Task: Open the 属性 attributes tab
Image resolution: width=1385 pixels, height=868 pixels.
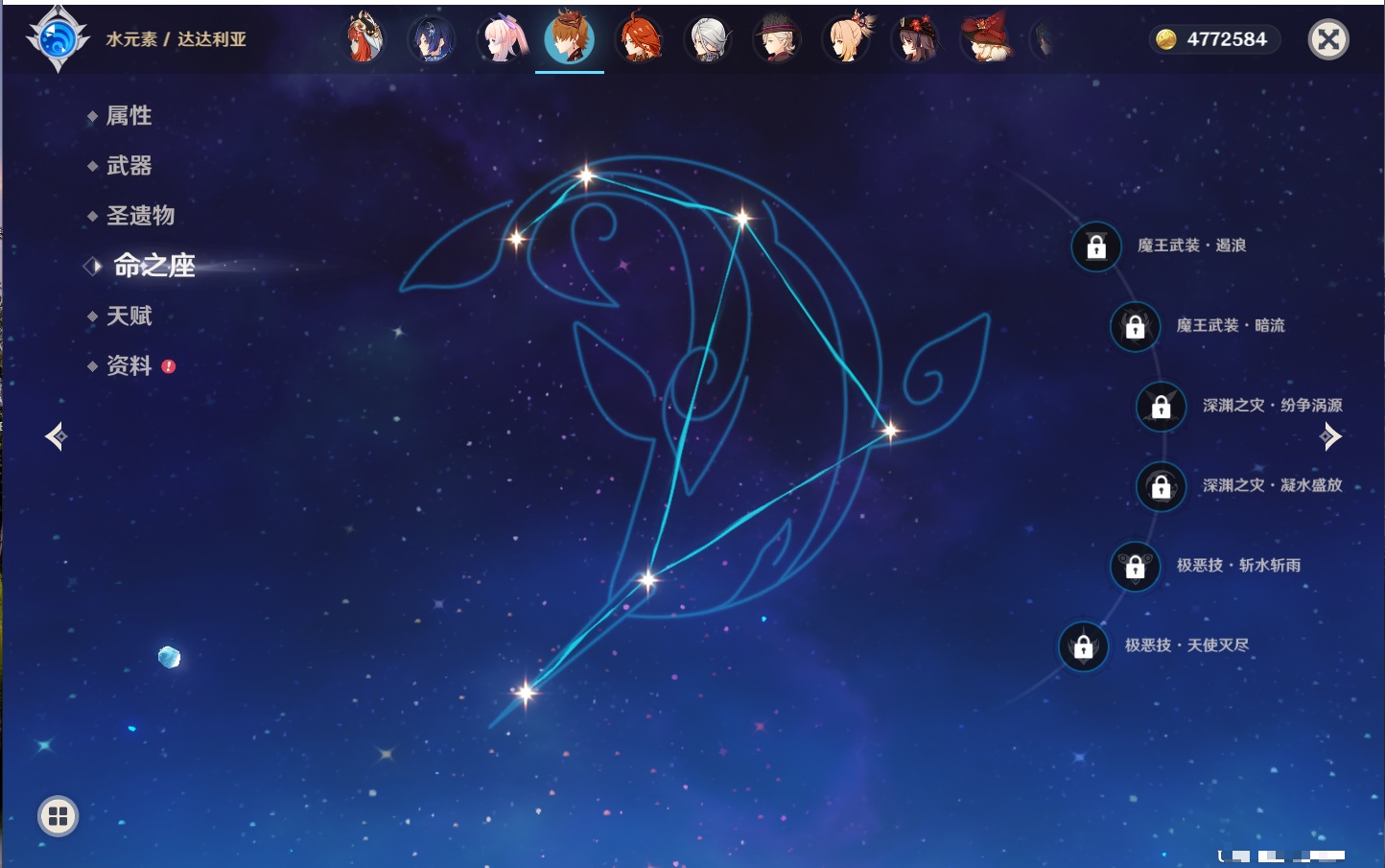Action: coord(129,116)
